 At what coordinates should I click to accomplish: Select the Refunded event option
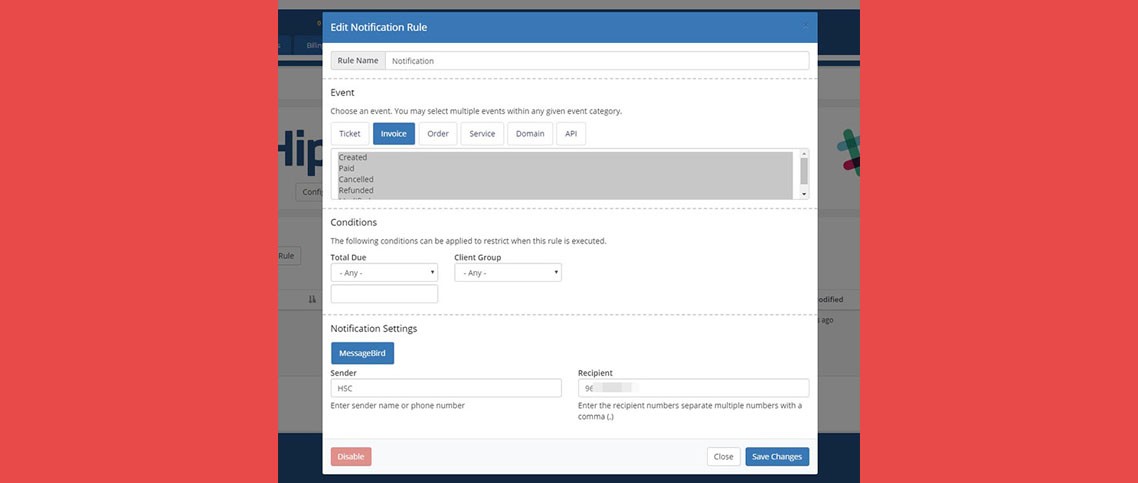[x=356, y=190]
